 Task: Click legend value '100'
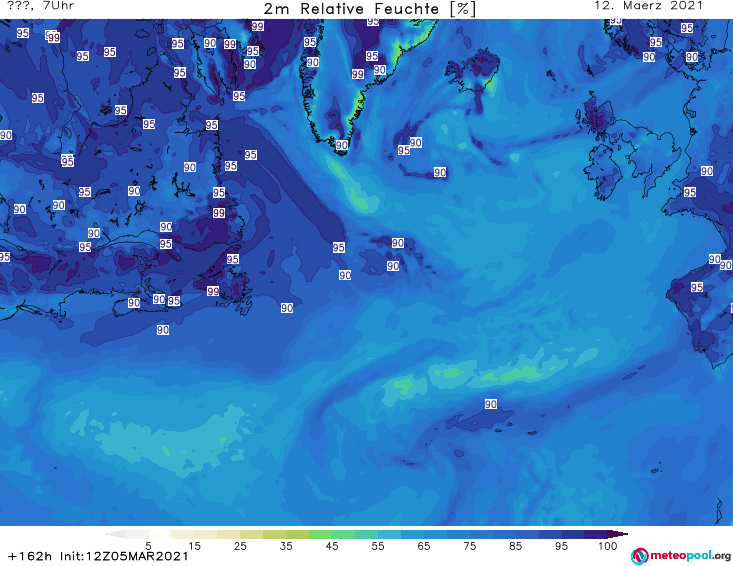point(607,546)
